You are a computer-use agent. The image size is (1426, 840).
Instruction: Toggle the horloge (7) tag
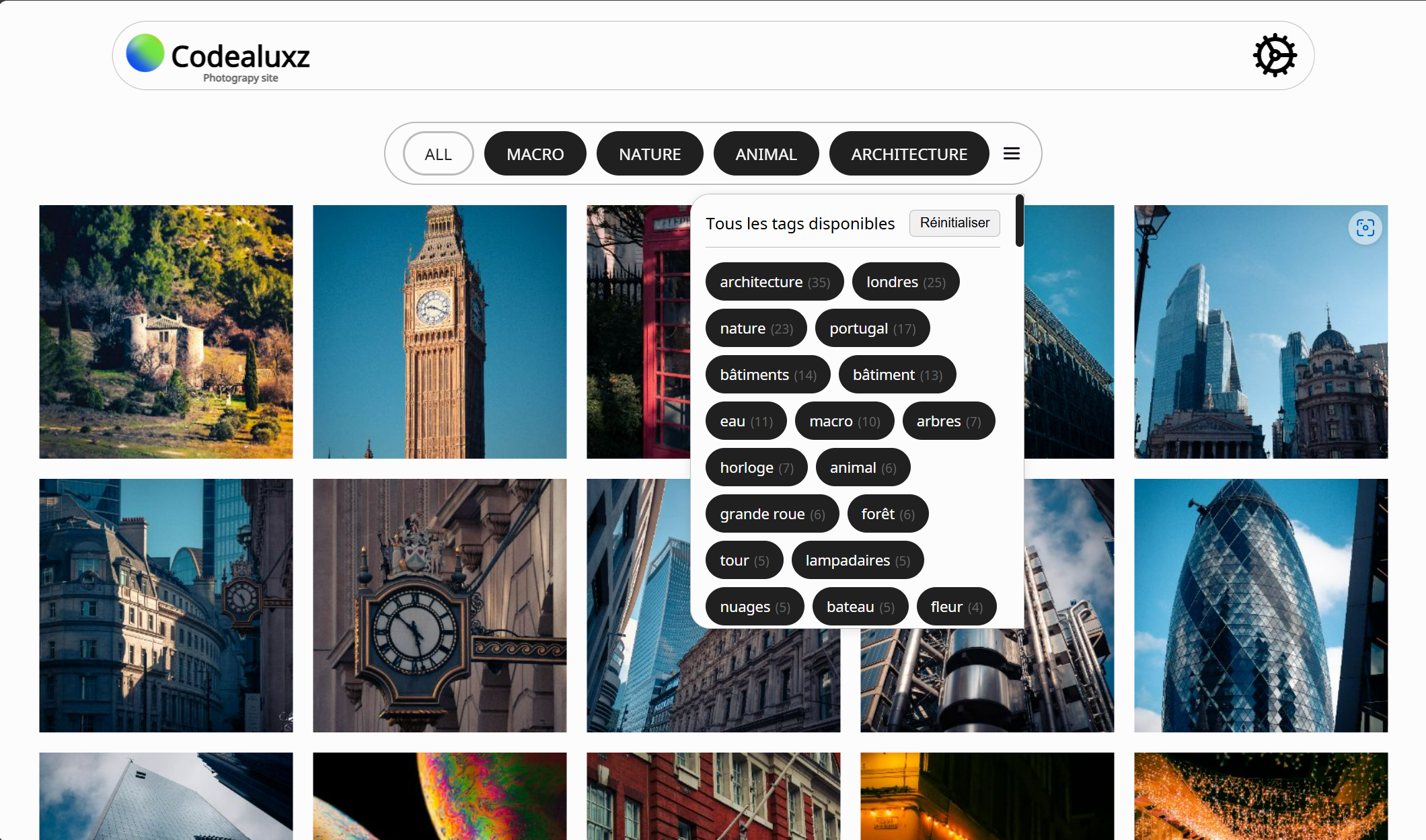click(756, 467)
